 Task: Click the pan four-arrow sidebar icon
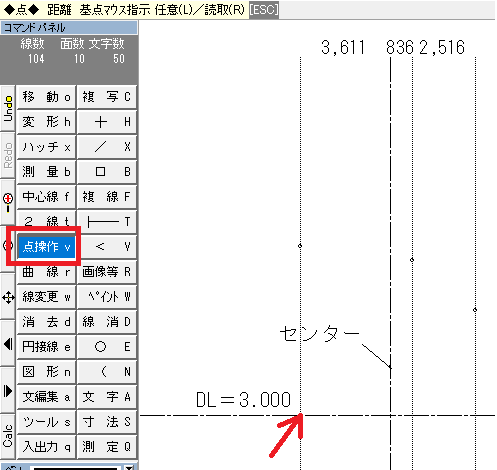coord(8,297)
